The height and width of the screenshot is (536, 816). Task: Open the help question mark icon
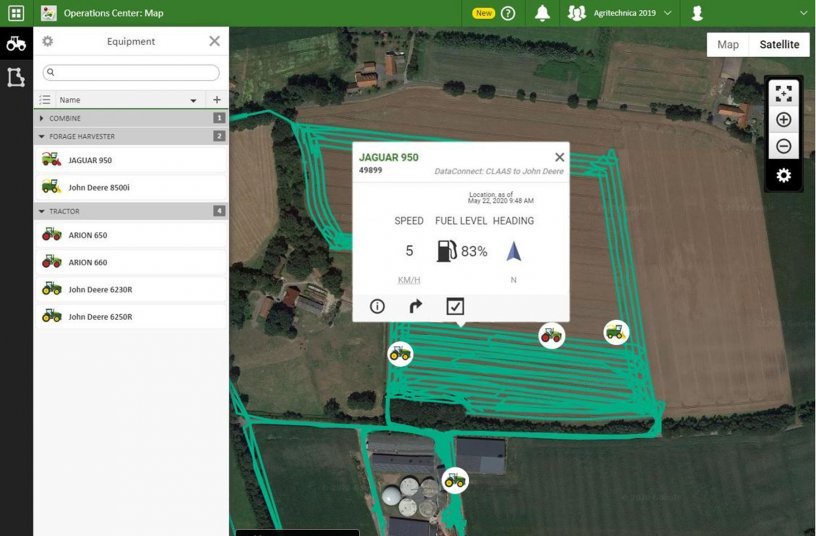coord(508,14)
